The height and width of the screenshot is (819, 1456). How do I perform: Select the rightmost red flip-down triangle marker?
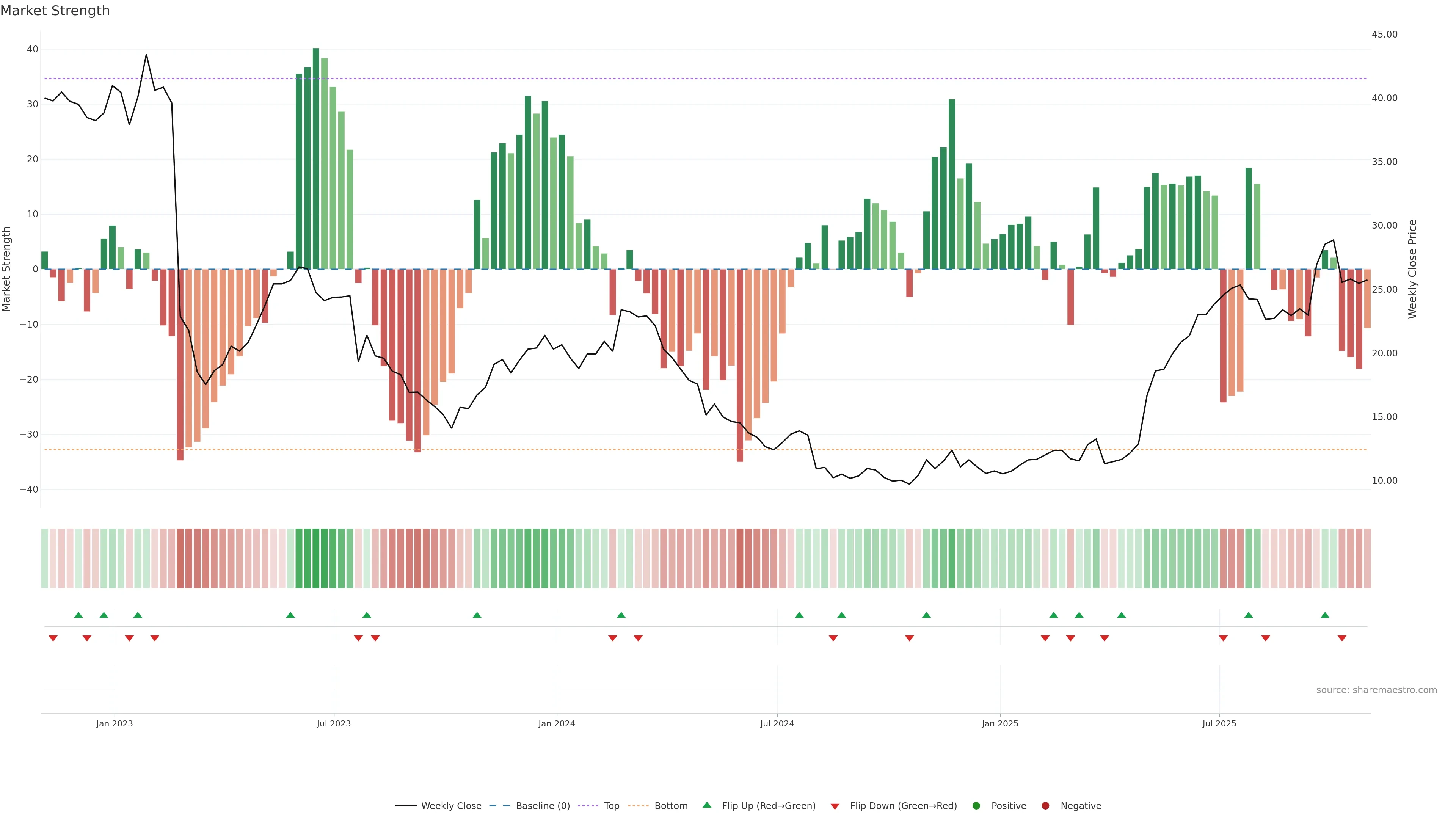(1342, 638)
